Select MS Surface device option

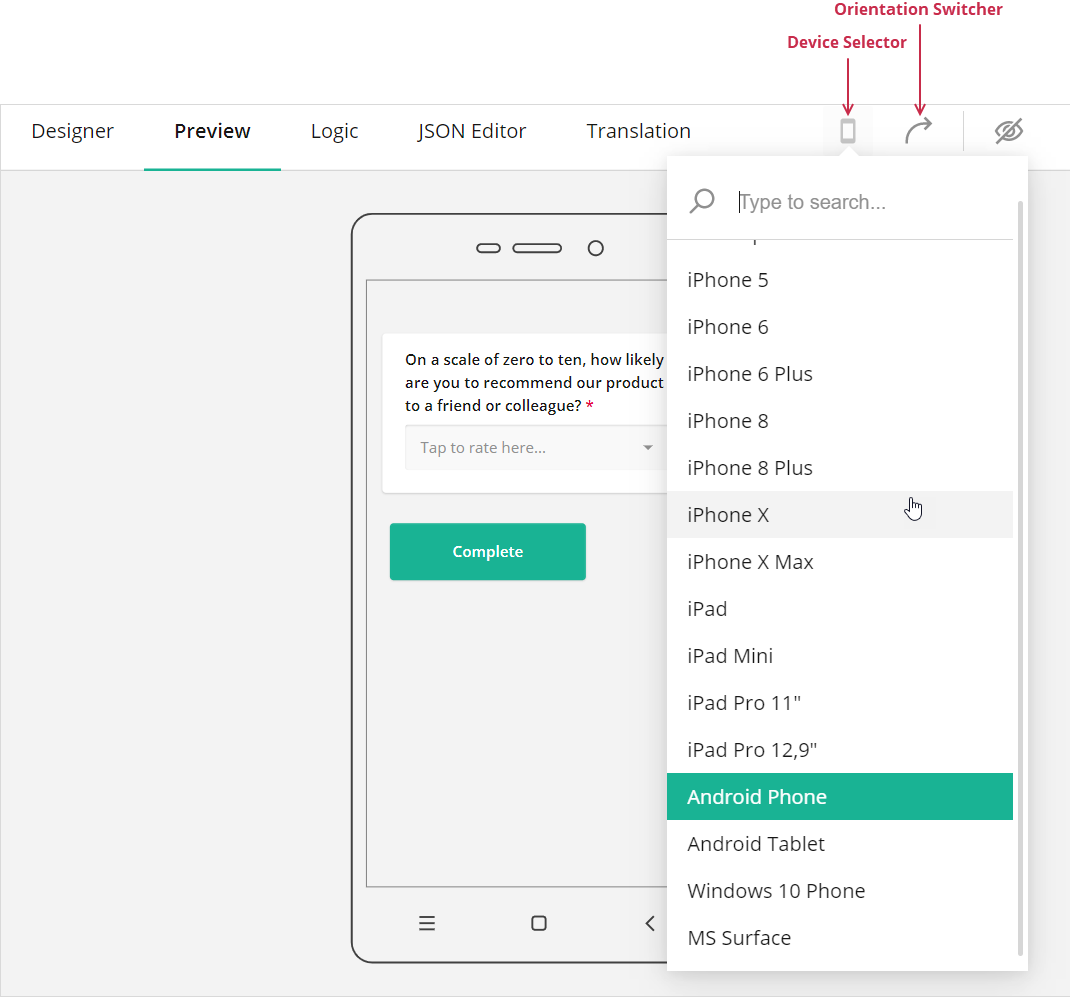pyautogui.click(x=739, y=937)
